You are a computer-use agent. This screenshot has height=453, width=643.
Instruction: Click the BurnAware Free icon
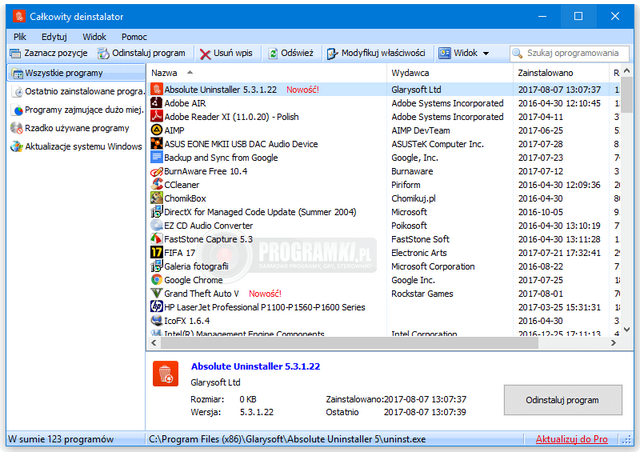tap(156, 171)
